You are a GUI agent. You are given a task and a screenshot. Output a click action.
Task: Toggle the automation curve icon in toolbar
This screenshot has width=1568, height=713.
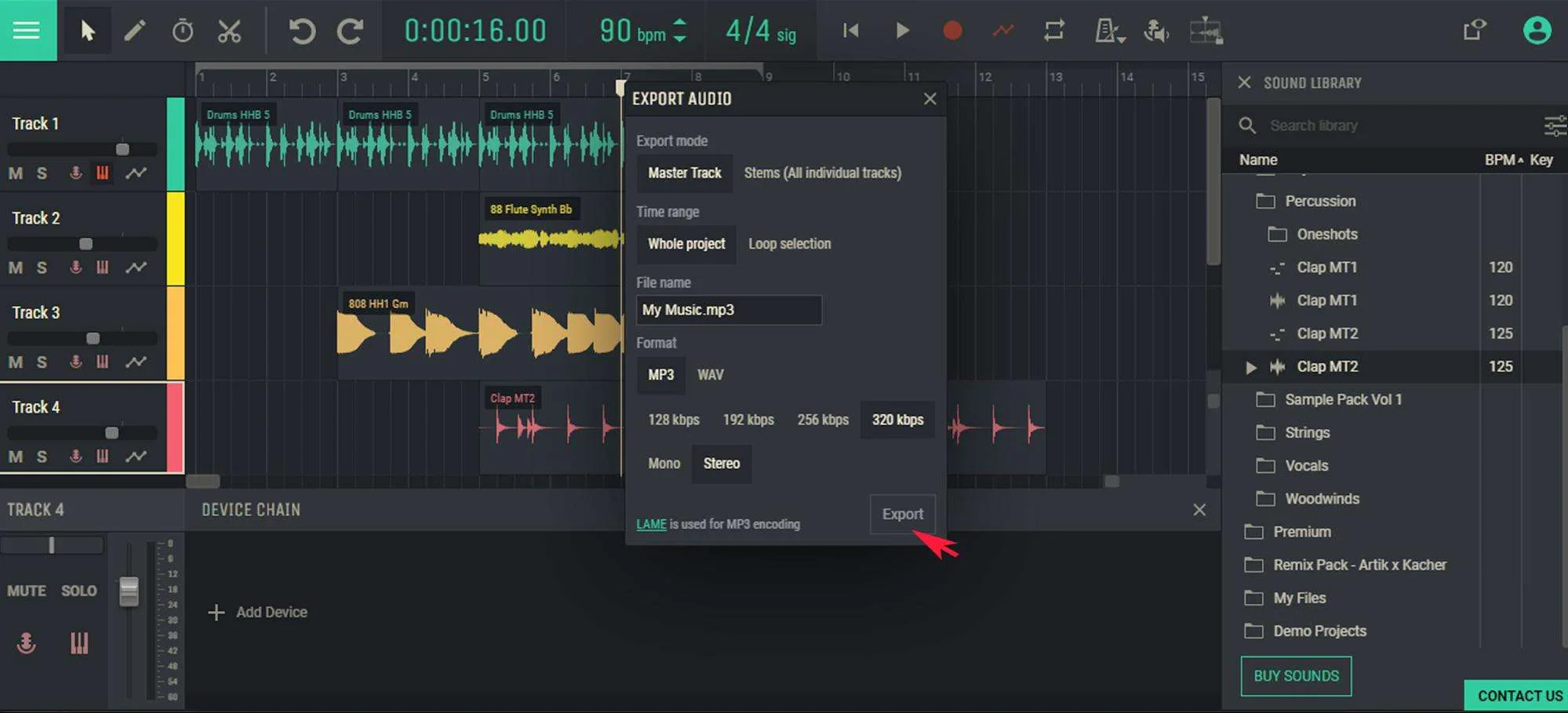click(1002, 31)
